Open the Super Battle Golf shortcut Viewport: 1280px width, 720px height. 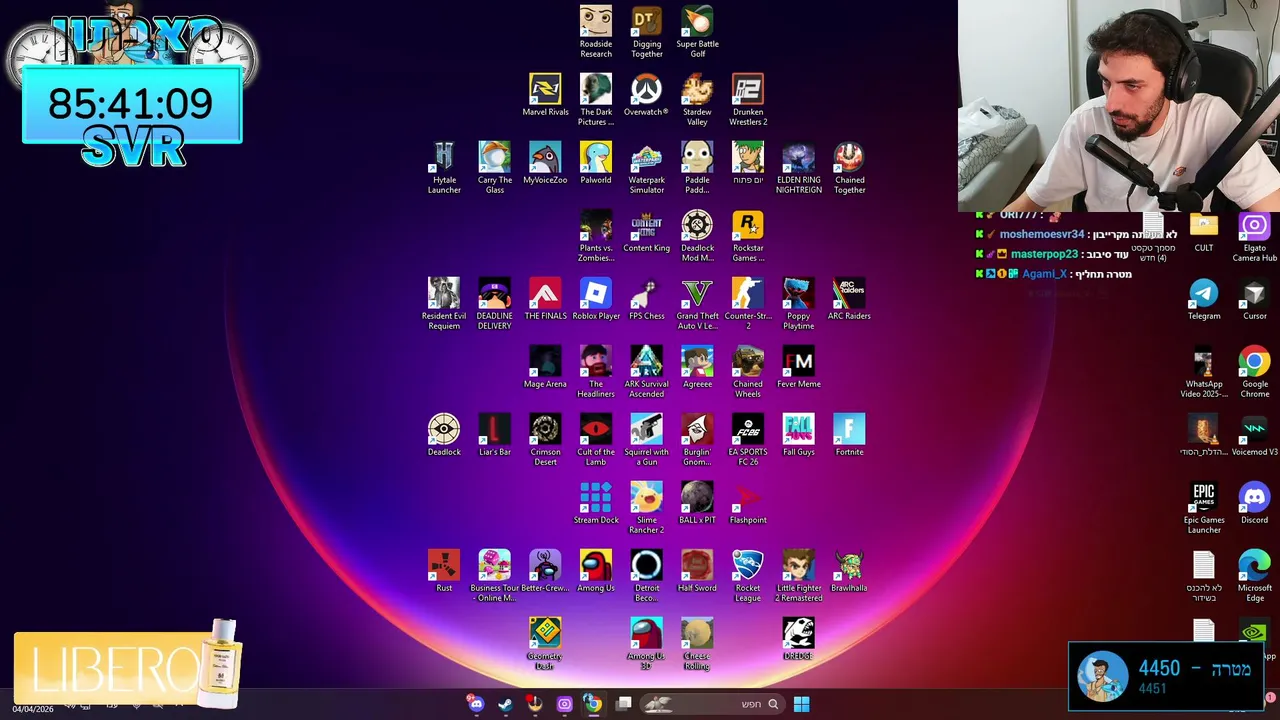(x=698, y=32)
